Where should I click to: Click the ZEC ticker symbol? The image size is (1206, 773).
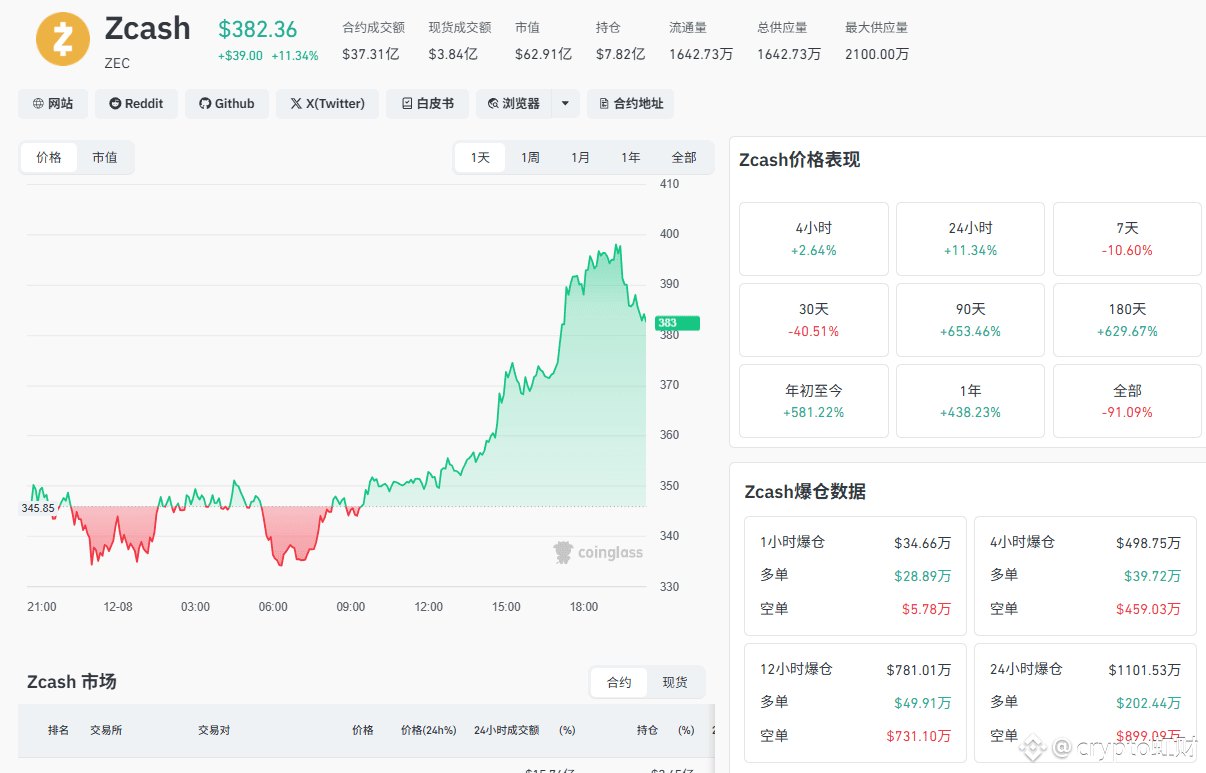[x=117, y=63]
